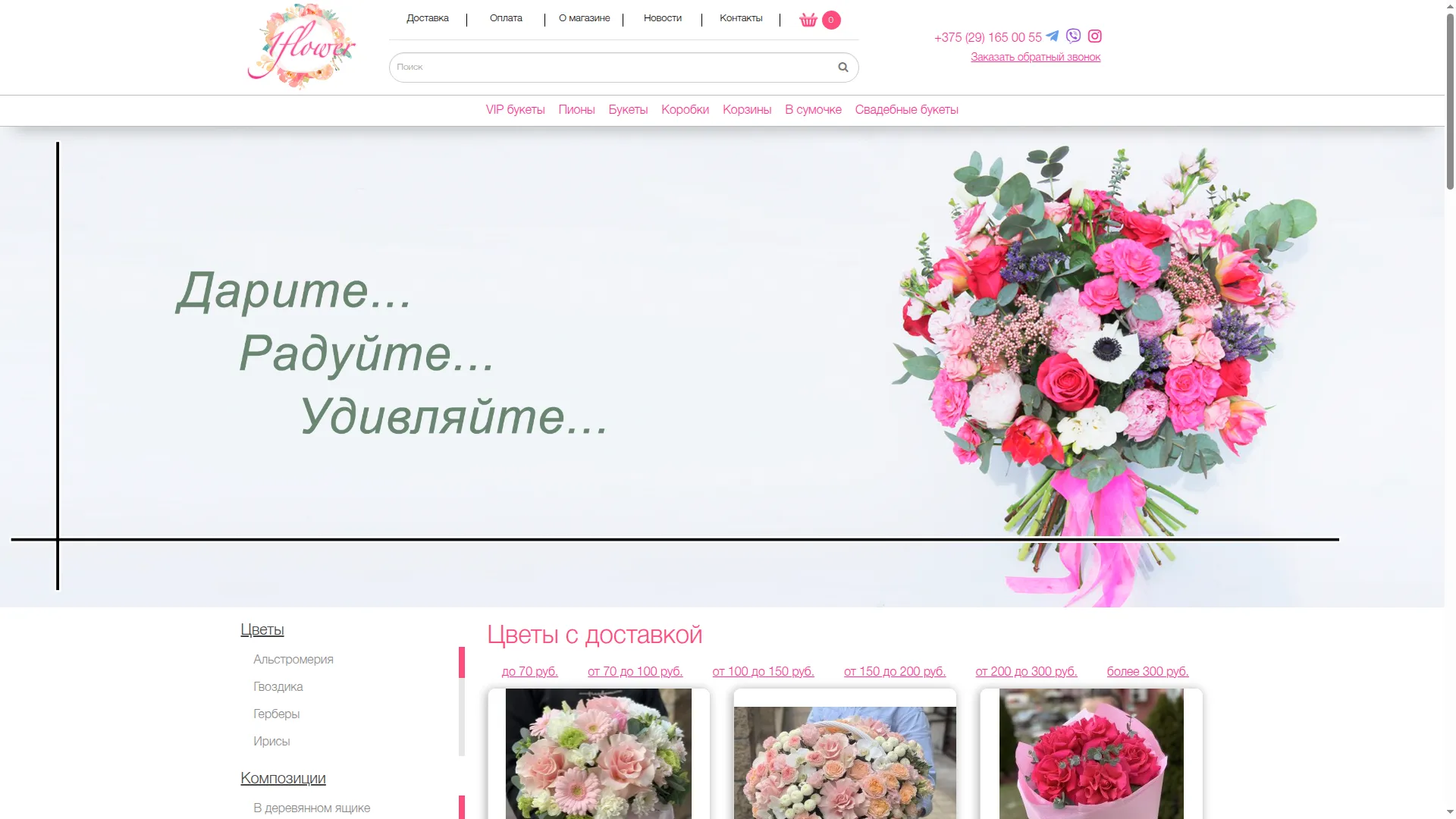Click the page vertical scrollbar thumb
The height and width of the screenshot is (819, 1456).
1450,102
